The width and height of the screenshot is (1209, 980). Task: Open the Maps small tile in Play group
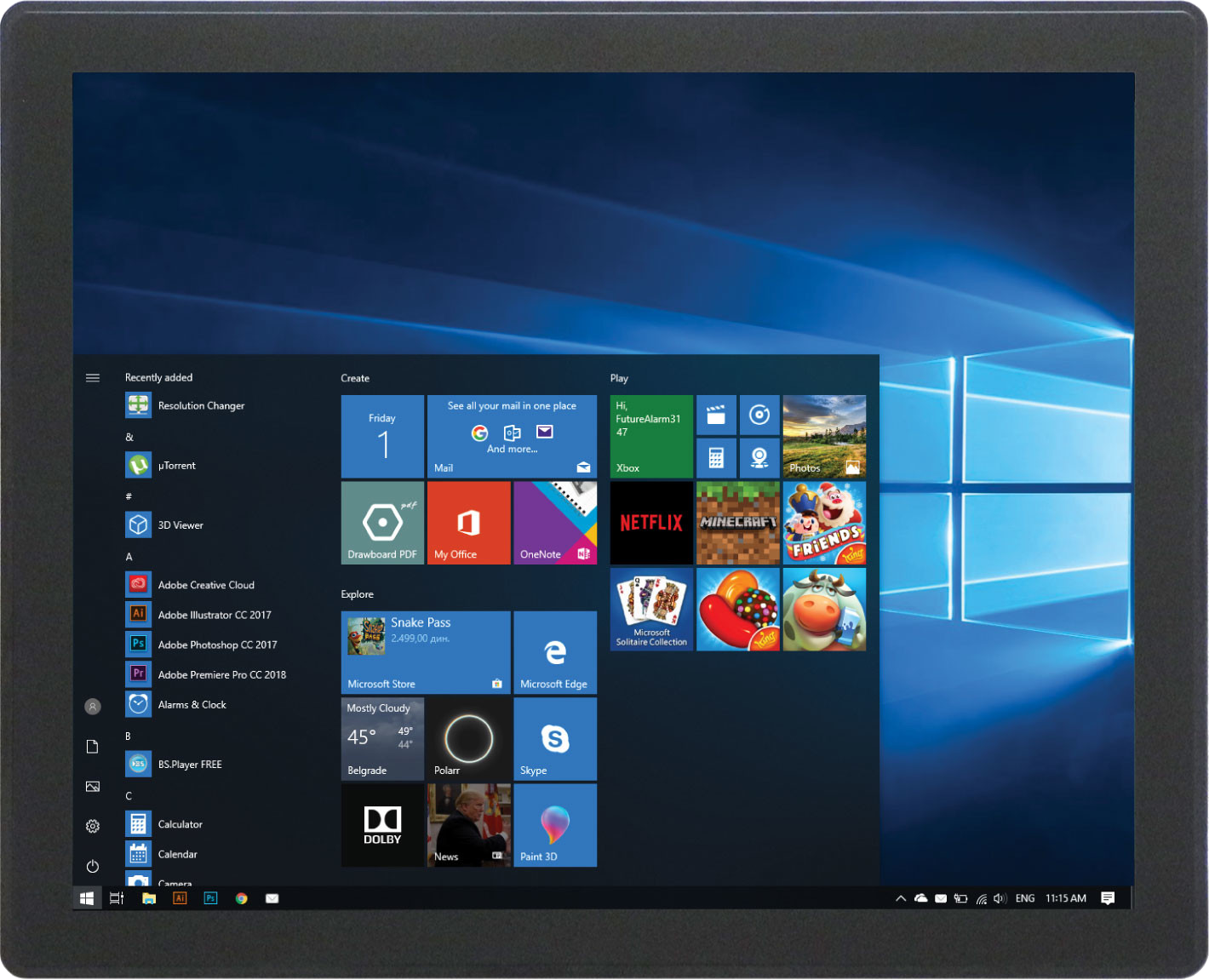click(x=759, y=458)
